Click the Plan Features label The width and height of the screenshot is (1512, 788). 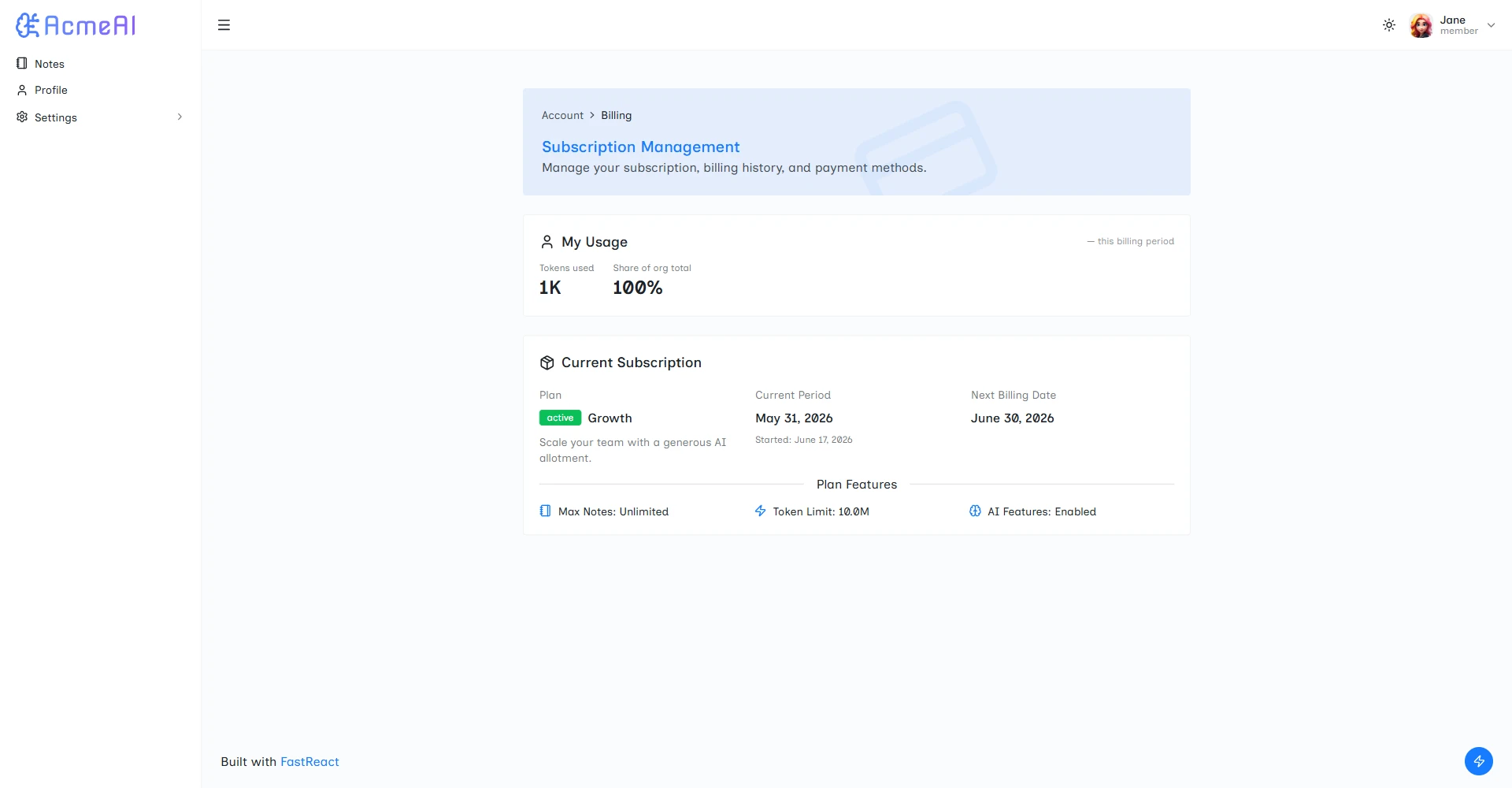(x=857, y=485)
